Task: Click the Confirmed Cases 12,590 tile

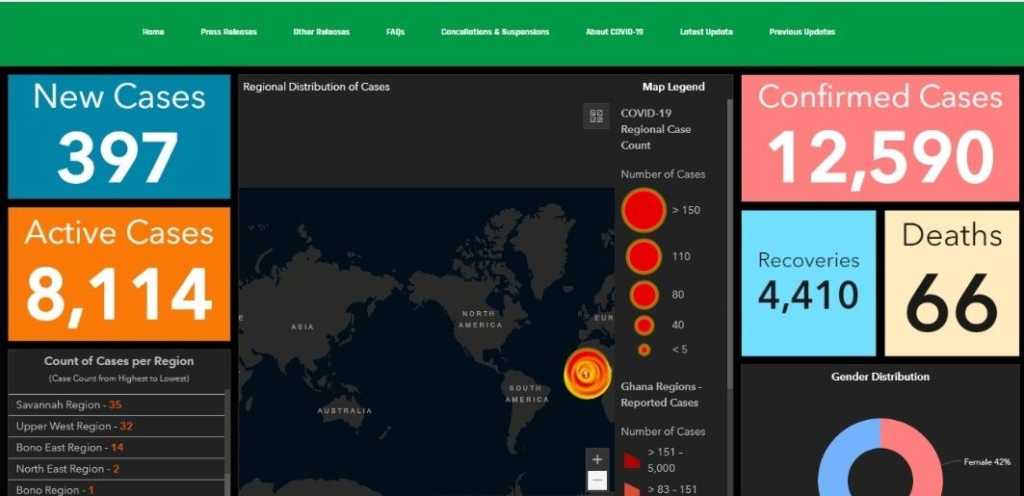Action: 880,138
